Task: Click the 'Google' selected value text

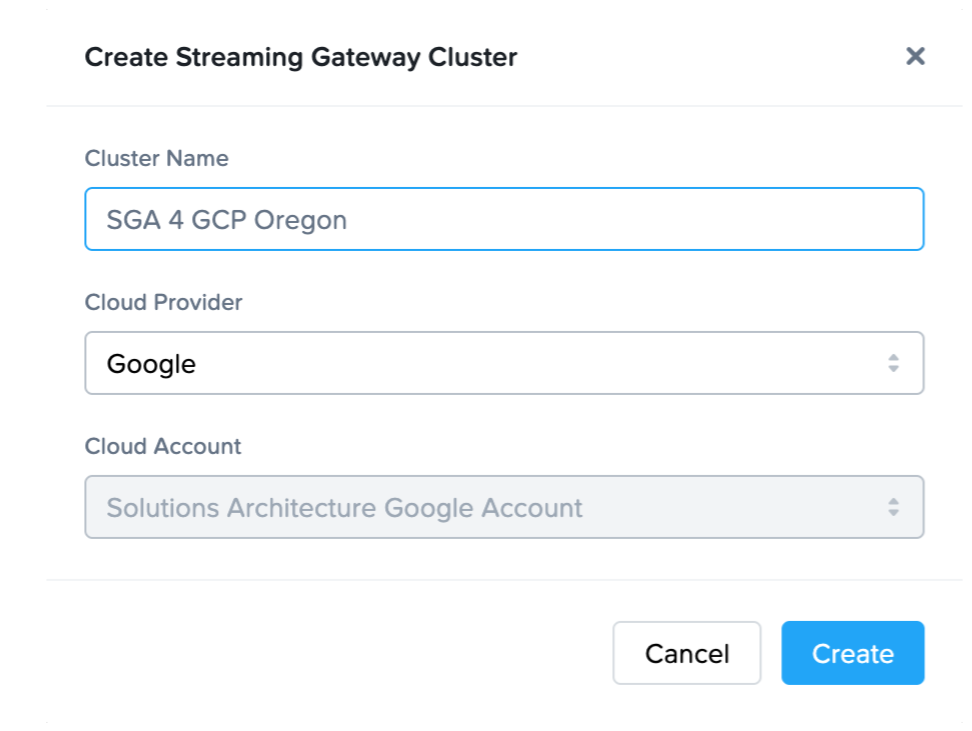Action: (x=151, y=364)
